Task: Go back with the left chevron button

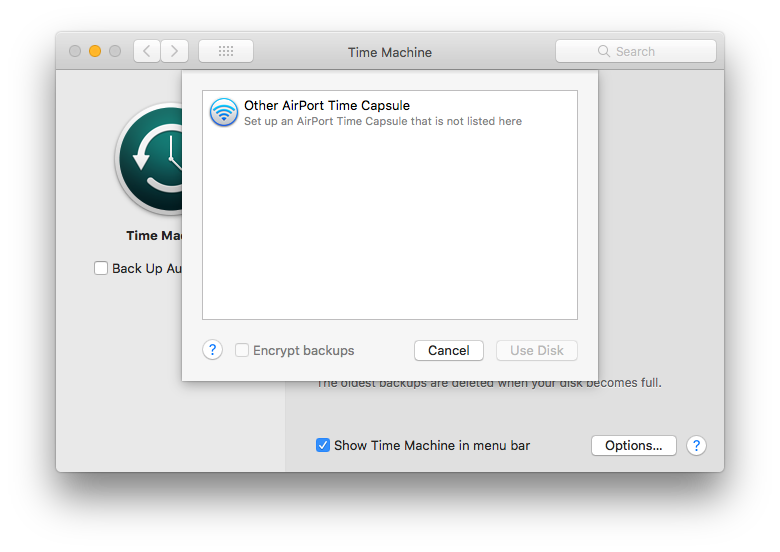Action: click(x=147, y=51)
